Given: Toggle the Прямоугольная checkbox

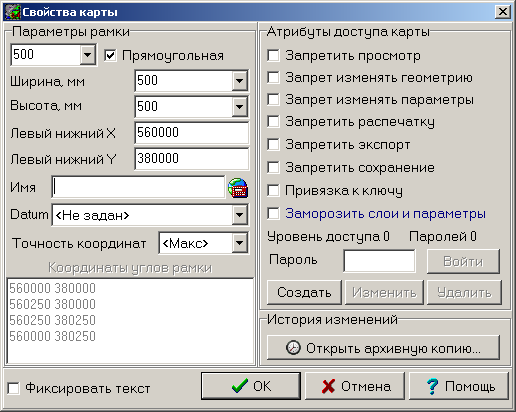Looking at the screenshot, I should [110, 55].
